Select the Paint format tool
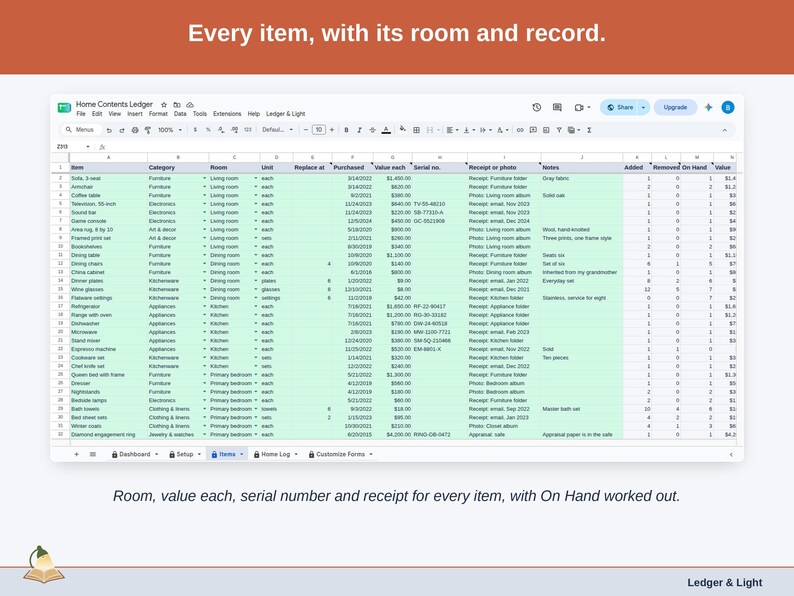794x596 pixels. [x=148, y=130]
